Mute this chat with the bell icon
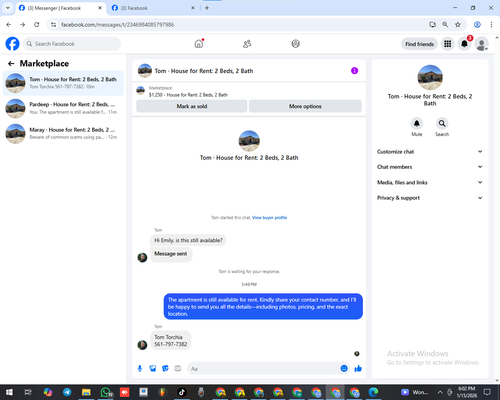Viewport: 500px width, 400px height. point(417,124)
